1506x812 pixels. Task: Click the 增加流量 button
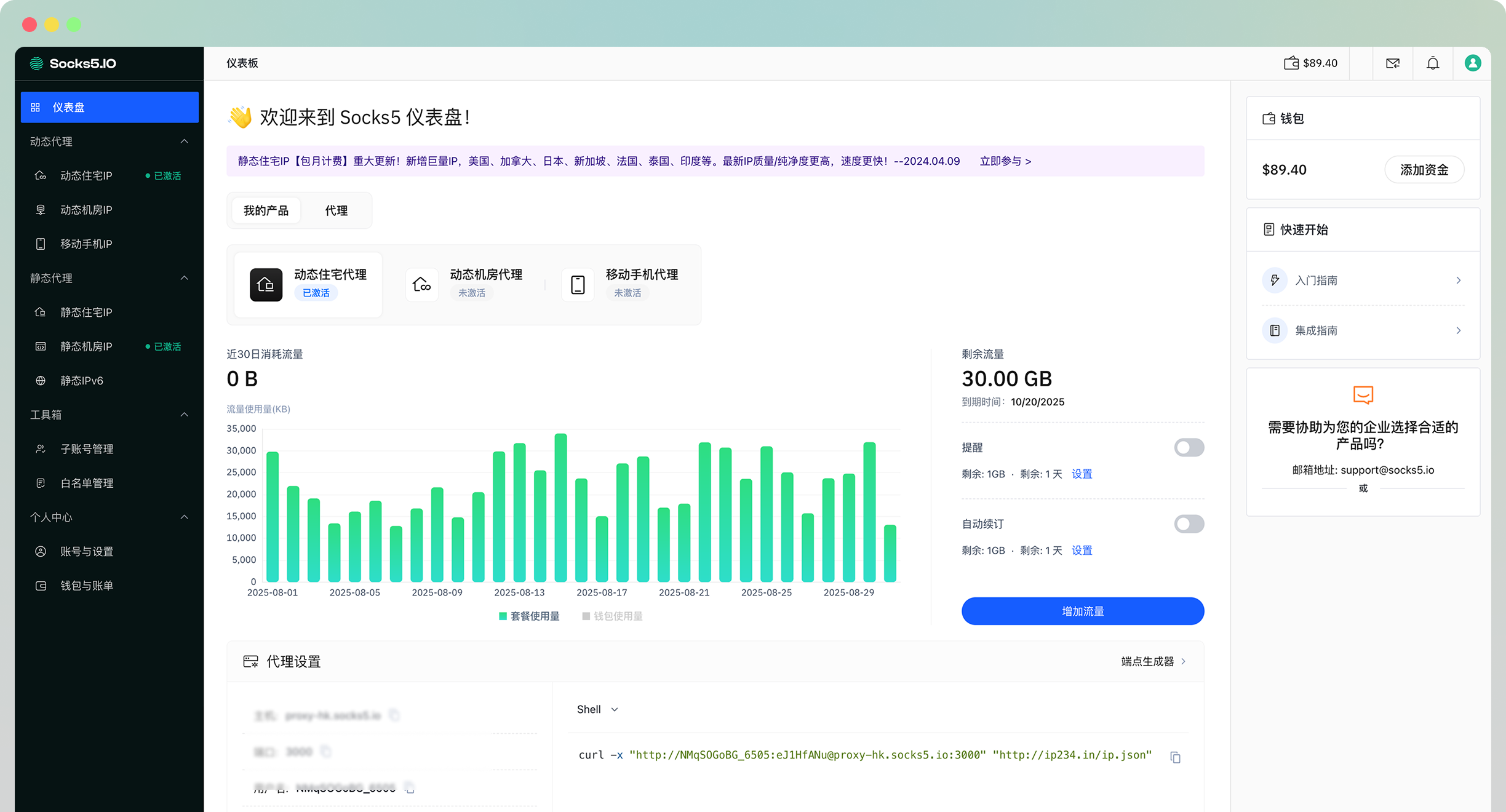(x=1082, y=611)
